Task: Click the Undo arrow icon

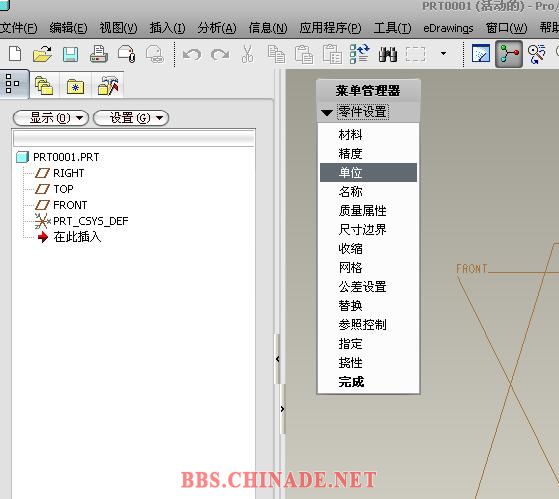Action: 192,55
